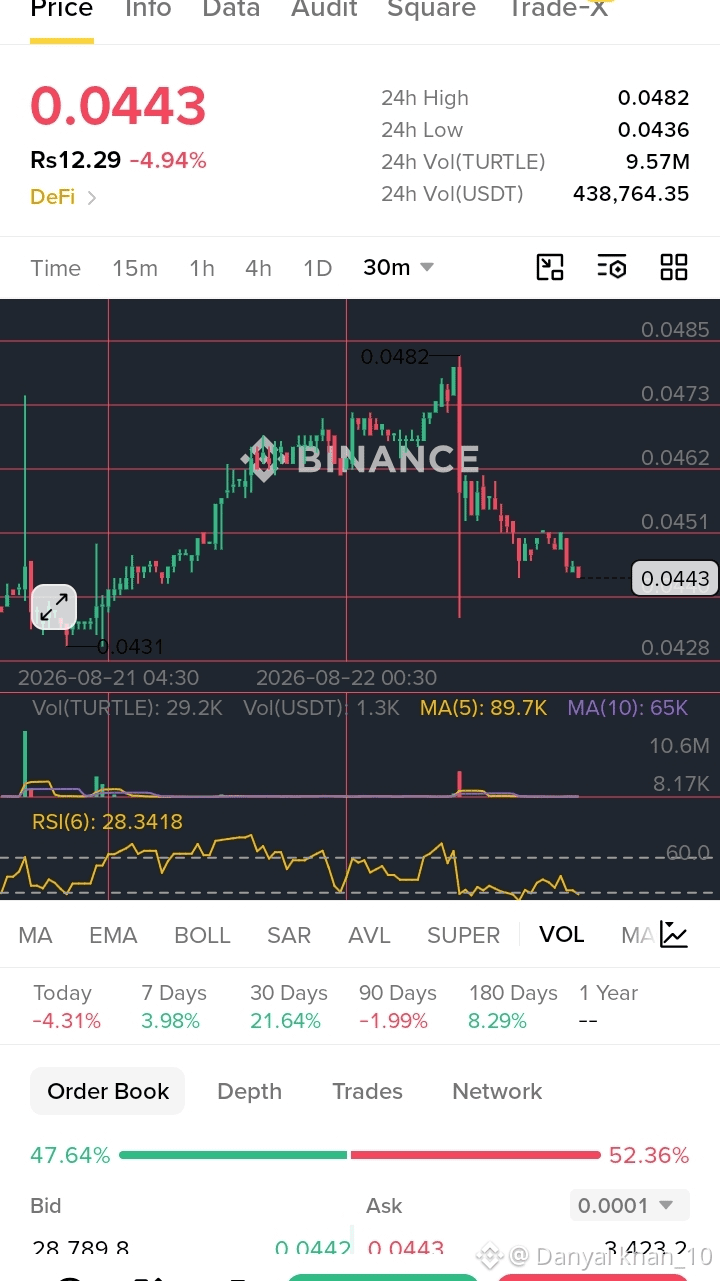Click the 0.0482 high marker on chart
The image size is (720, 1281).
[x=395, y=356]
